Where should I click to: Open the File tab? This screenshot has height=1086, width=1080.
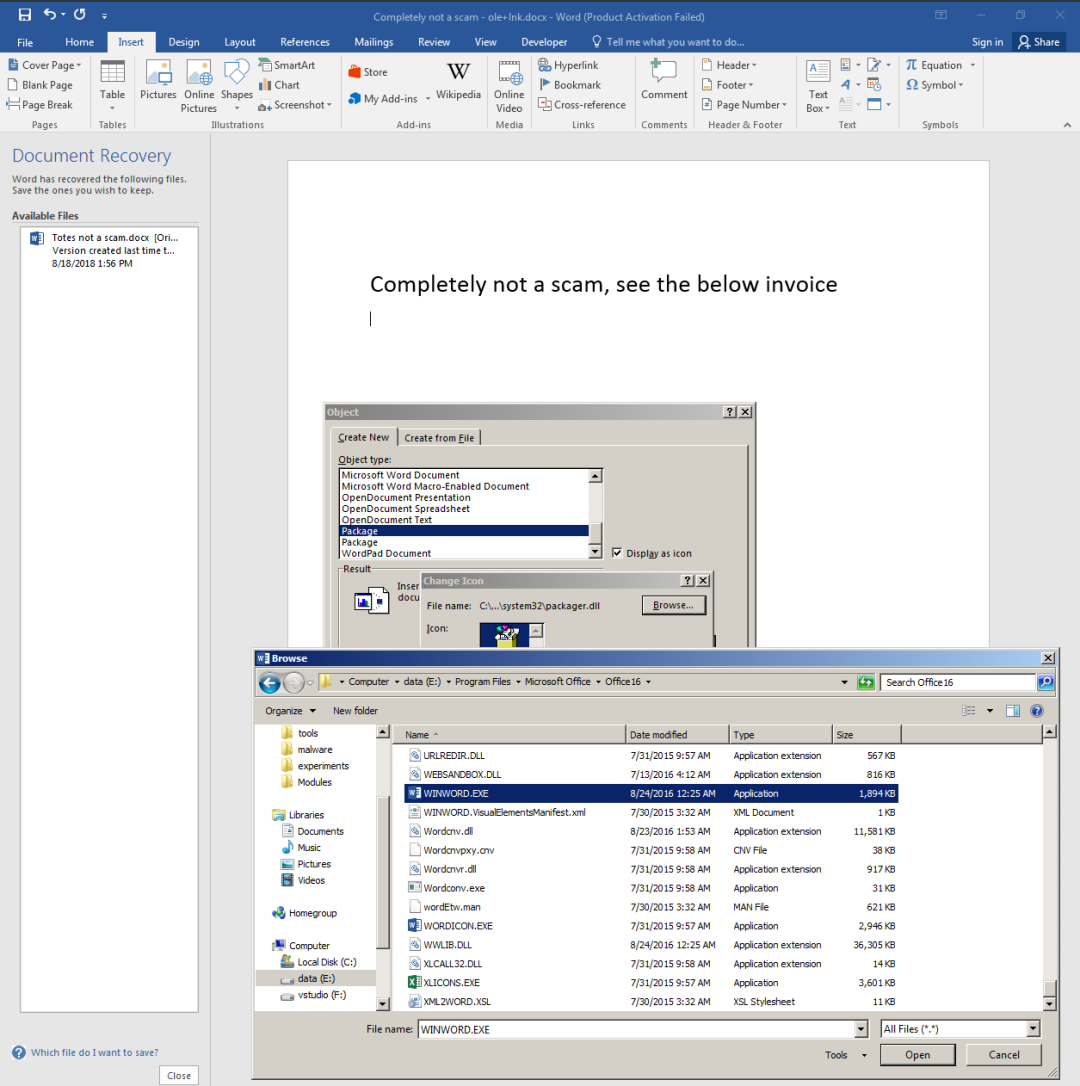click(x=25, y=42)
